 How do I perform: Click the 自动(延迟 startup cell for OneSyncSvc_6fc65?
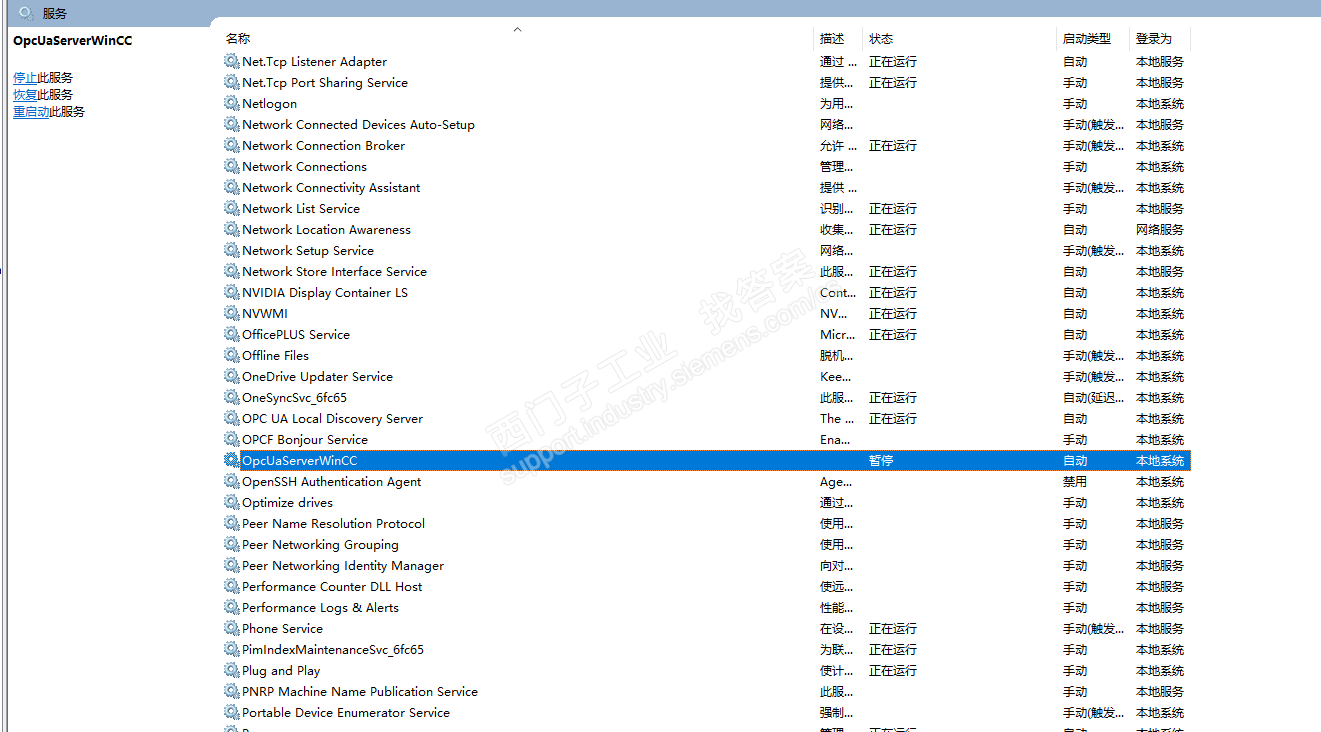point(1094,398)
